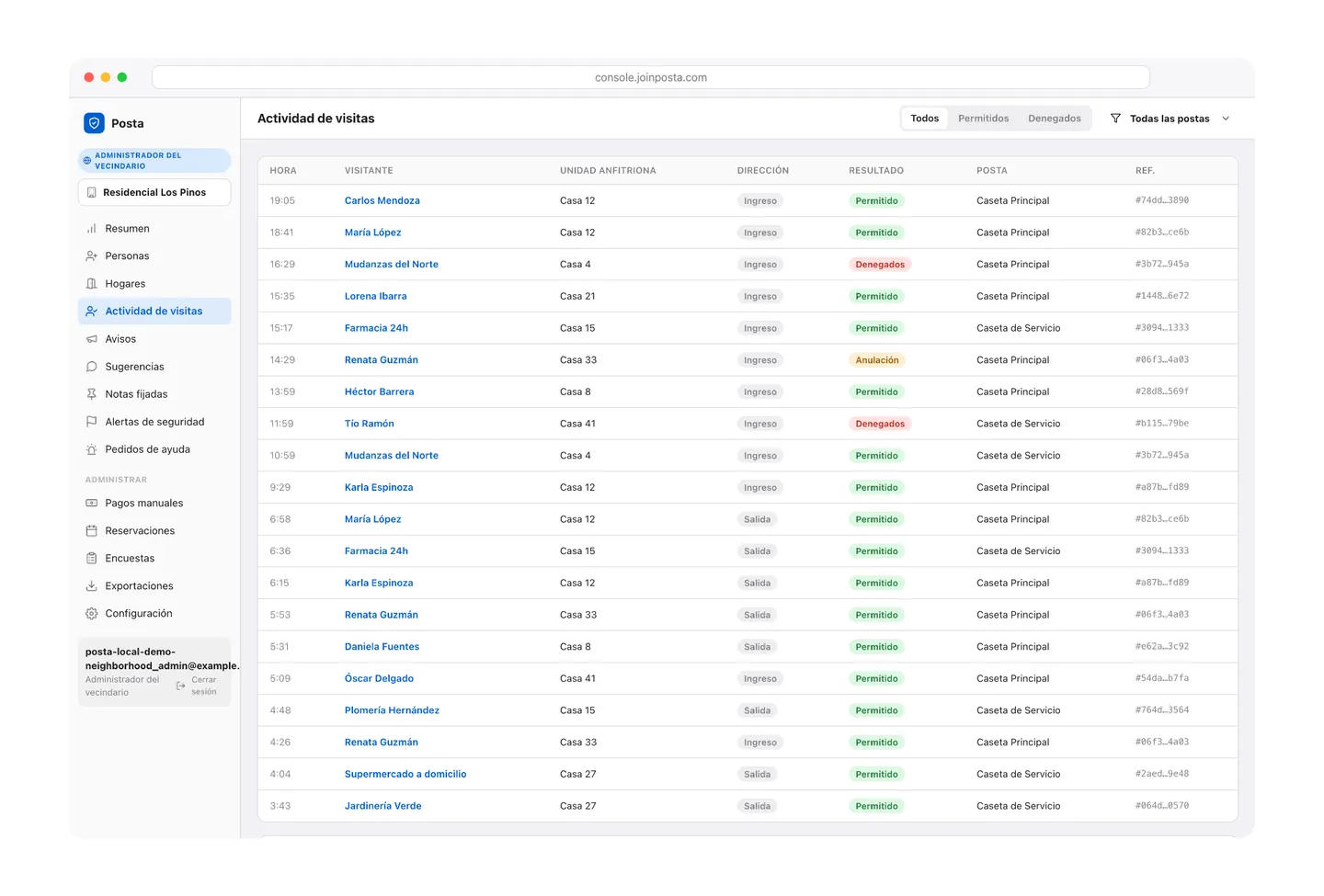Open visitor Tío Ramón

369,424
